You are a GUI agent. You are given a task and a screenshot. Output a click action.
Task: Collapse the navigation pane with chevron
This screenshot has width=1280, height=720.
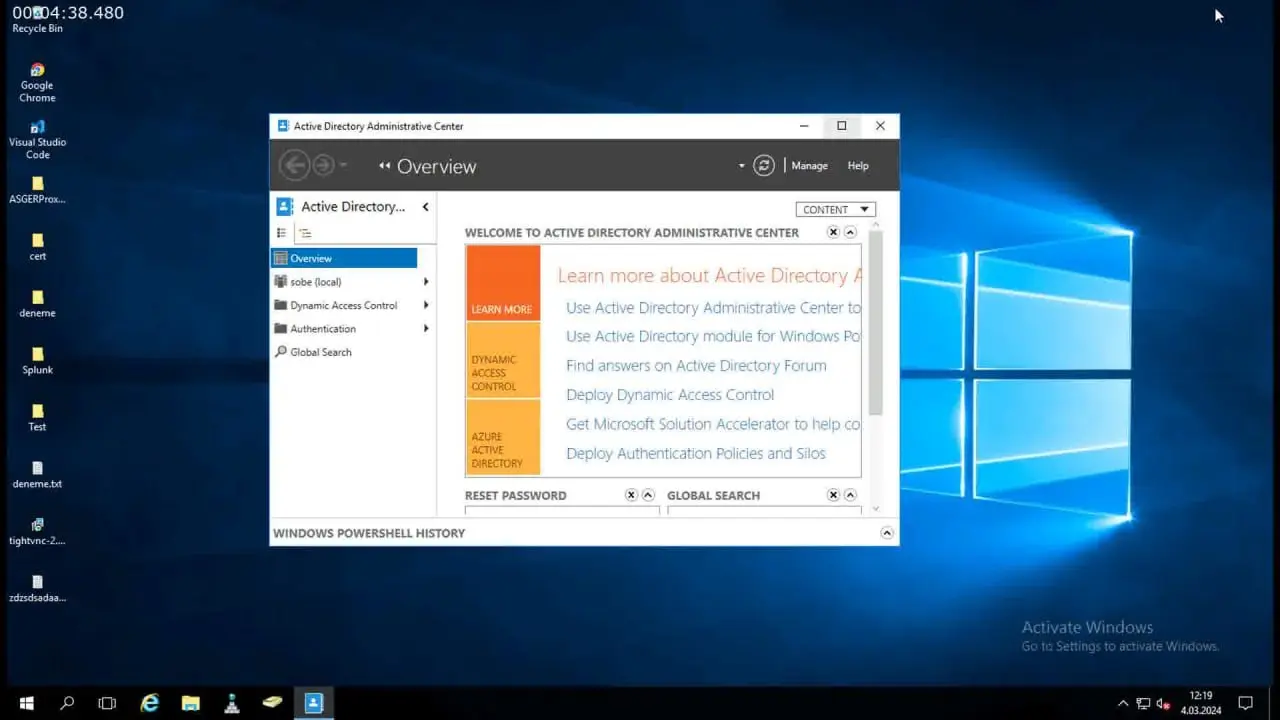click(425, 207)
